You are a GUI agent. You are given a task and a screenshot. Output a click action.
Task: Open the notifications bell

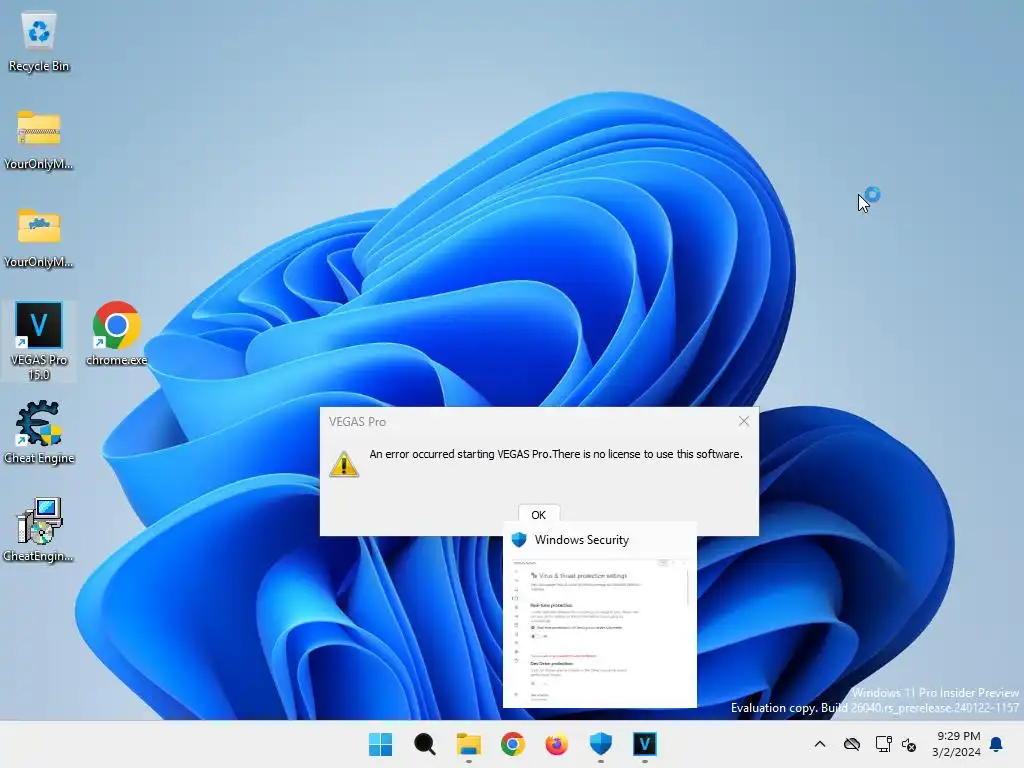tap(996, 744)
